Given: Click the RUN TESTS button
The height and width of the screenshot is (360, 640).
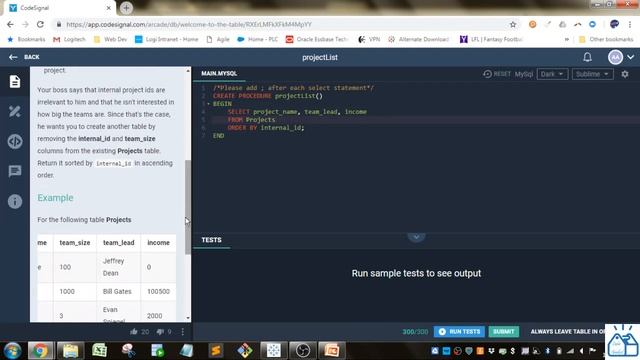Looking at the screenshot, I should (459, 331).
